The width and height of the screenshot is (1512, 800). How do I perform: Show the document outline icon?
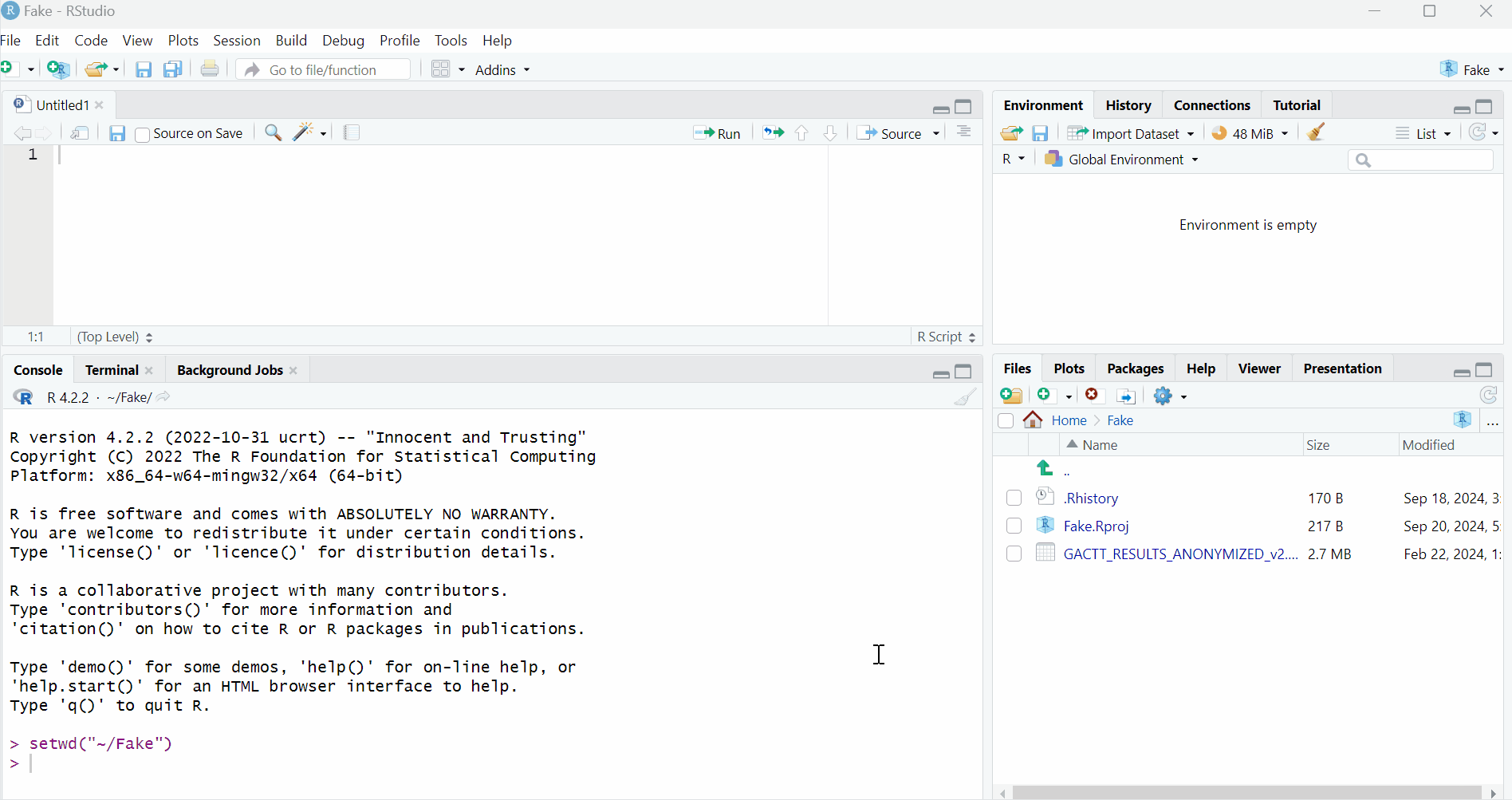(x=964, y=132)
